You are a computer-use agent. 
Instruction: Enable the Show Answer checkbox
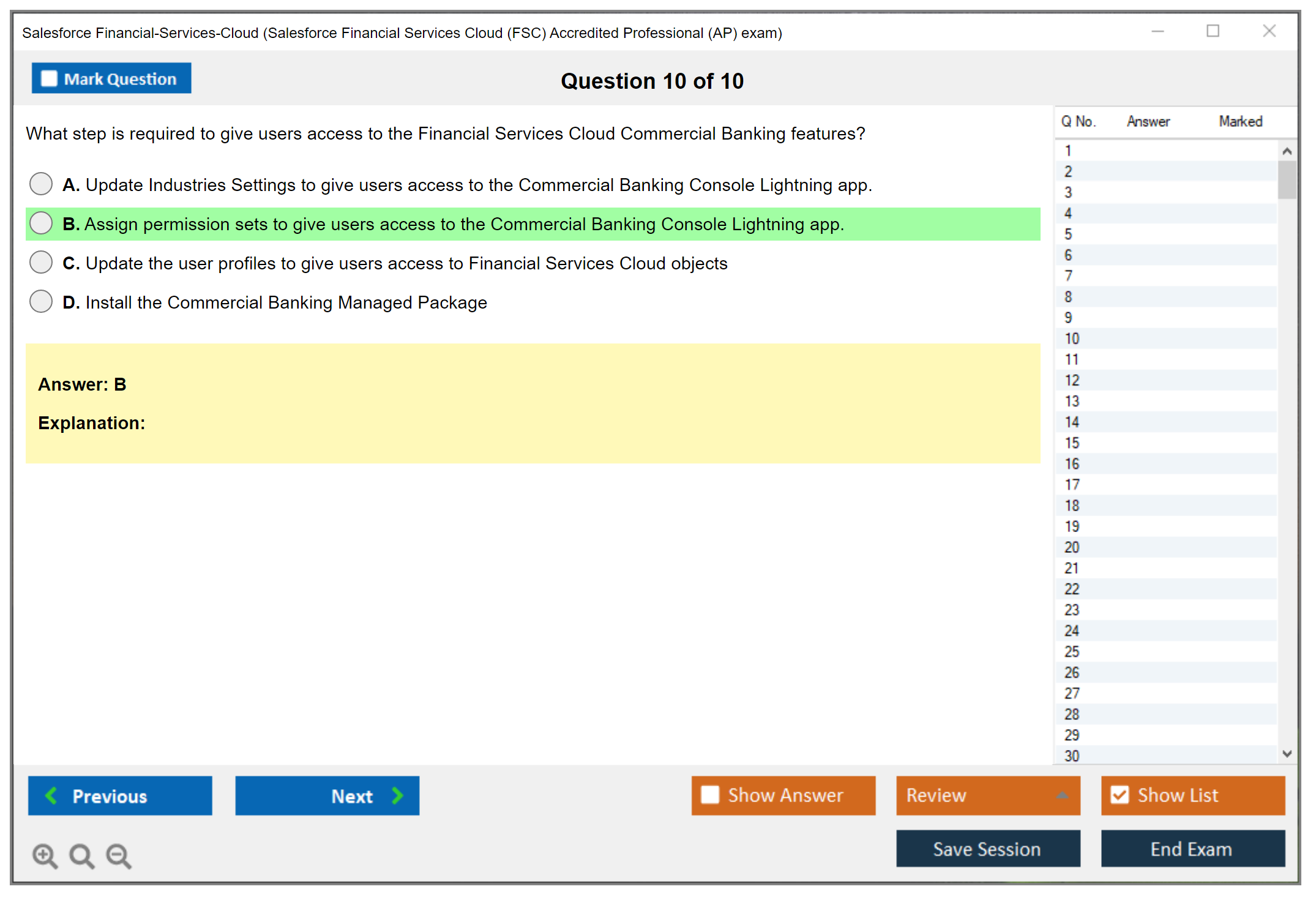pos(710,795)
